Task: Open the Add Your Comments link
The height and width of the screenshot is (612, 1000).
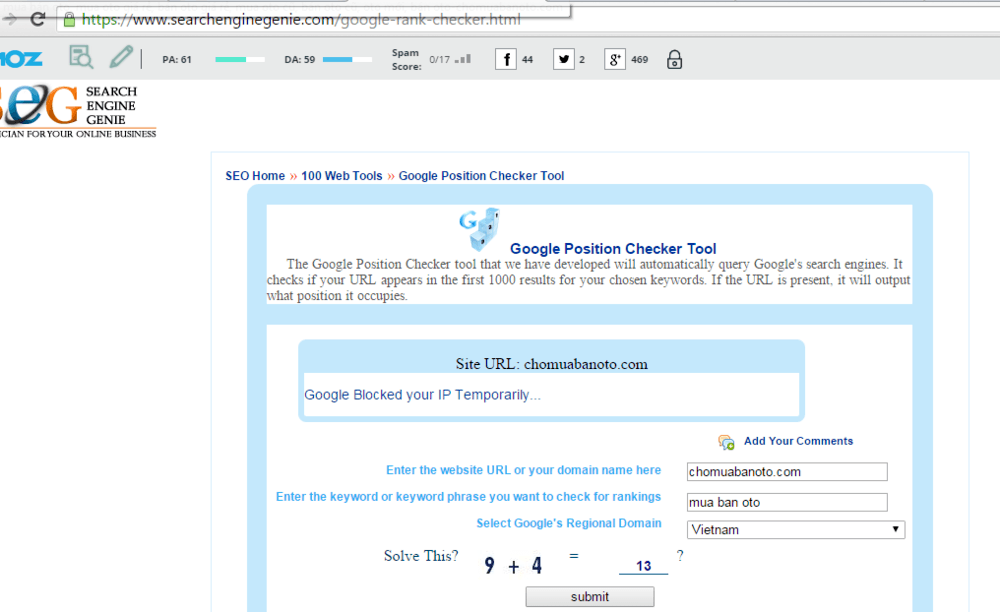Action: pyautogui.click(x=798, y=441)
